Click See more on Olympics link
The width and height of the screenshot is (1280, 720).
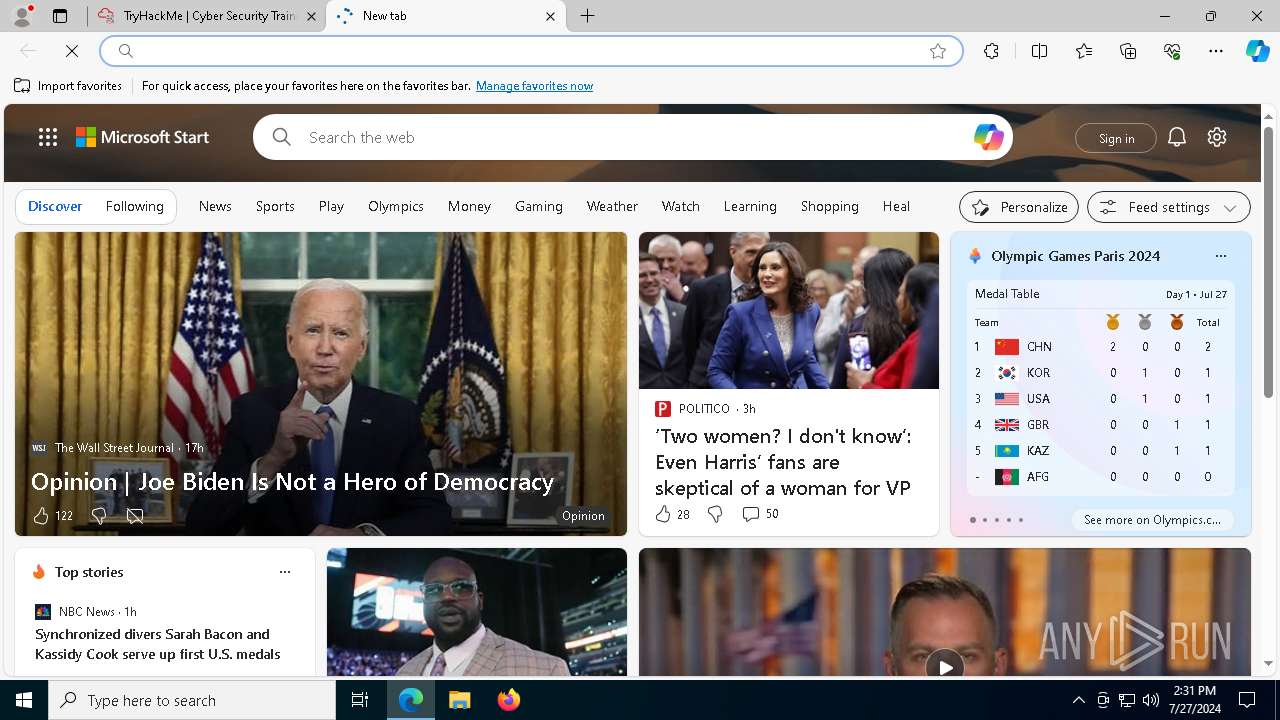pyautogui.click(x=1152, y=520)
